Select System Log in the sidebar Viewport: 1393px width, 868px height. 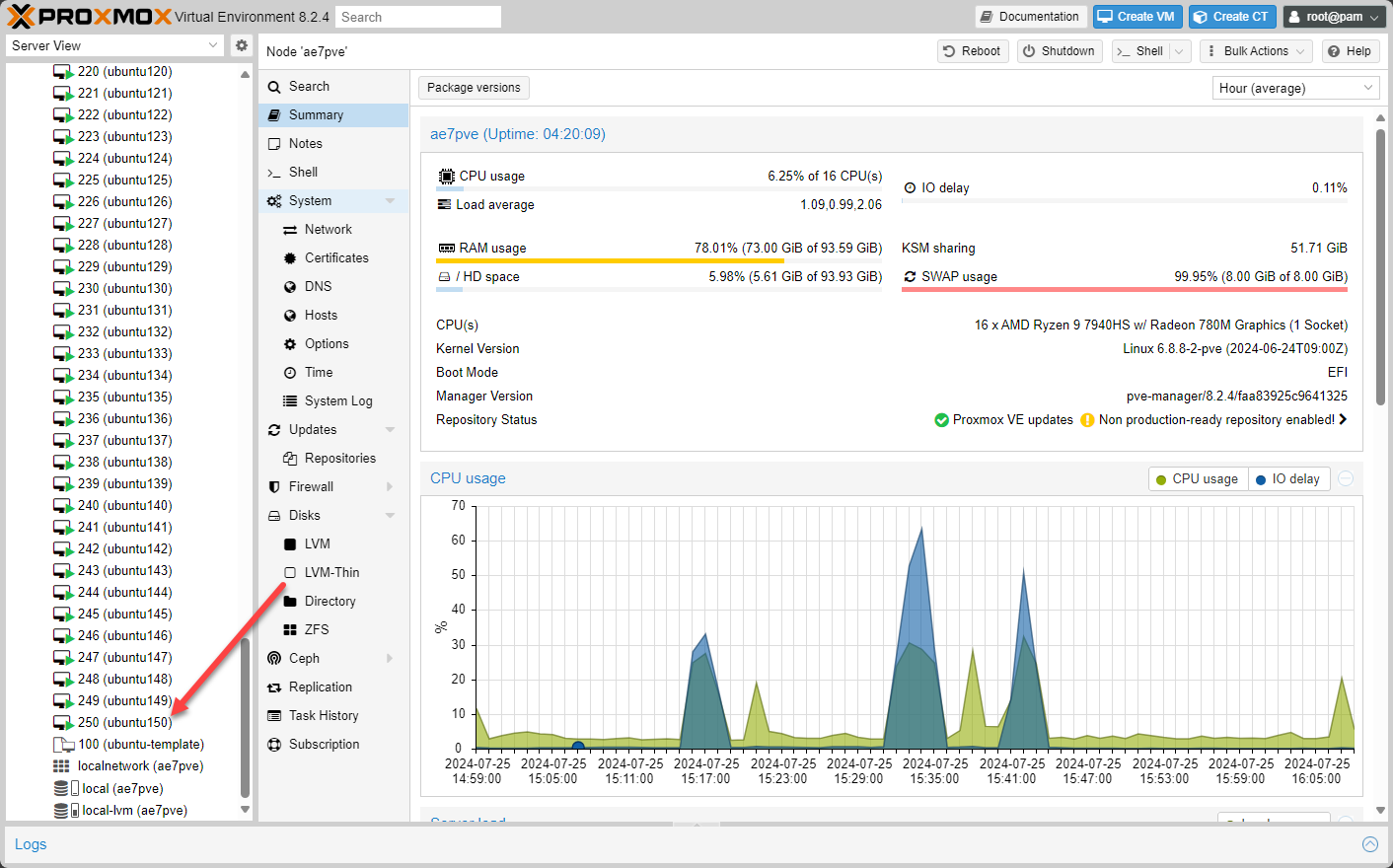pyautogui.click(x=337, y=400)
